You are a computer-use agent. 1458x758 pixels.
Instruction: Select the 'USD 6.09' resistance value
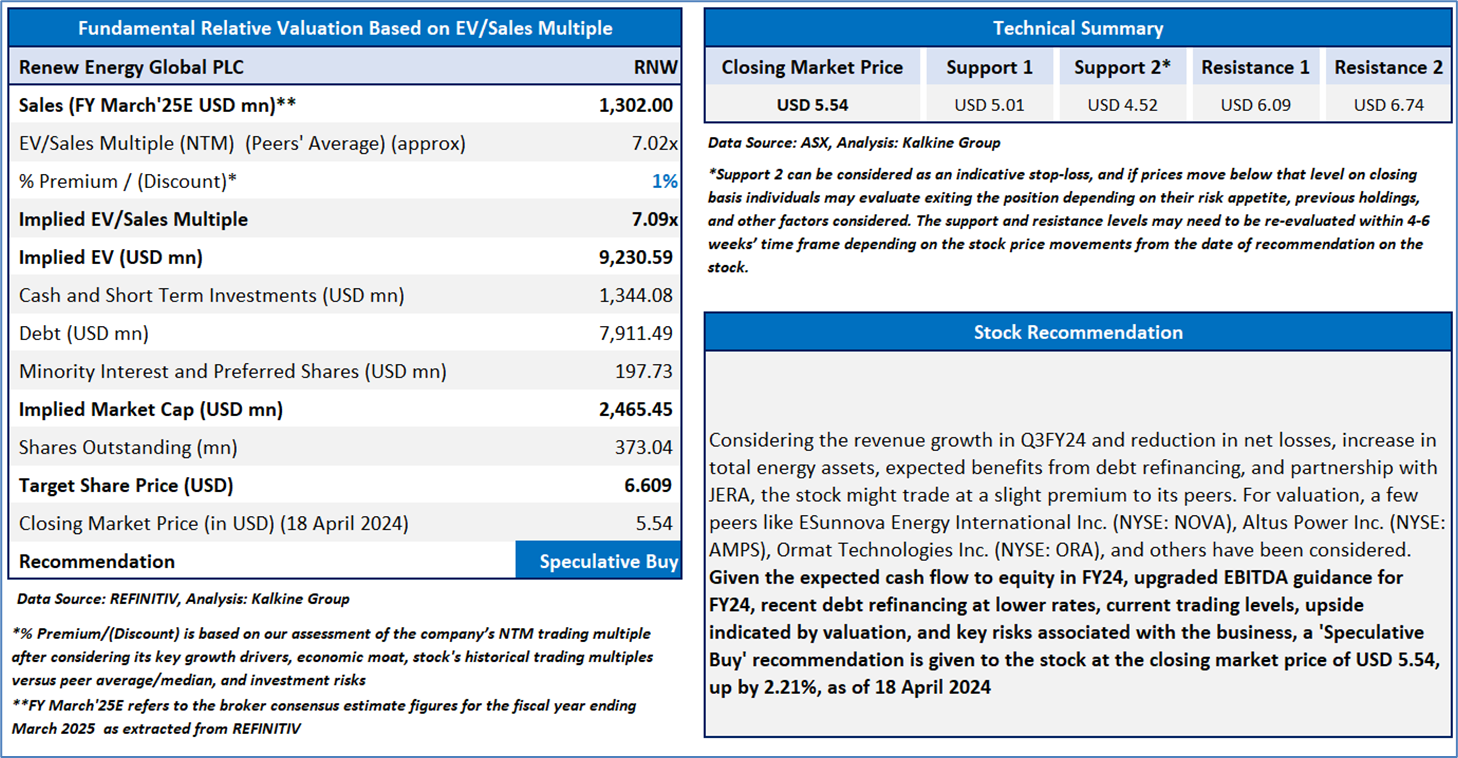point(1255,105)
